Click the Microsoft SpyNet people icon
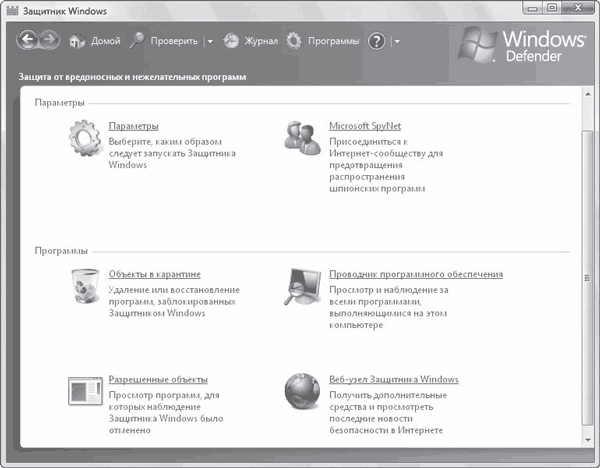Image resolution: width=600 pixels, height=468 pixels. point(302,138)
